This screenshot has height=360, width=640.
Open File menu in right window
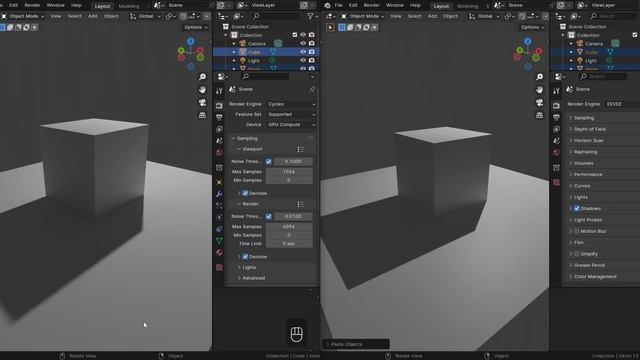tap(338, 5)
